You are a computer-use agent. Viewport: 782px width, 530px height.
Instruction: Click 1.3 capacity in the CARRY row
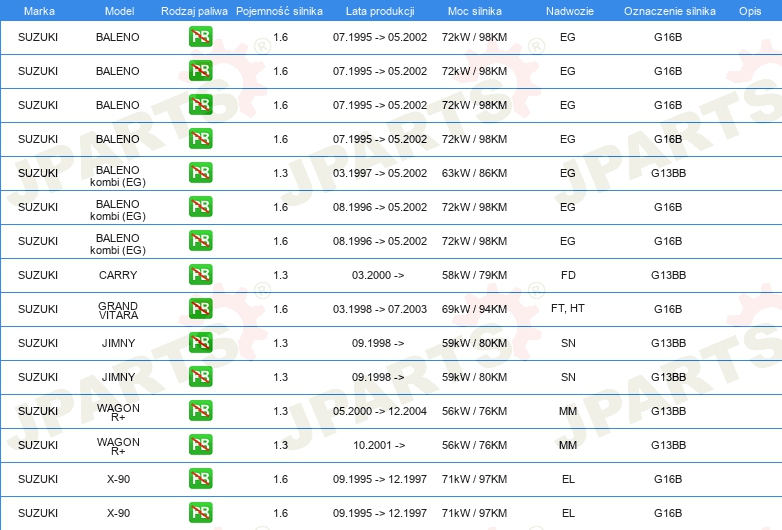point(280,275)
